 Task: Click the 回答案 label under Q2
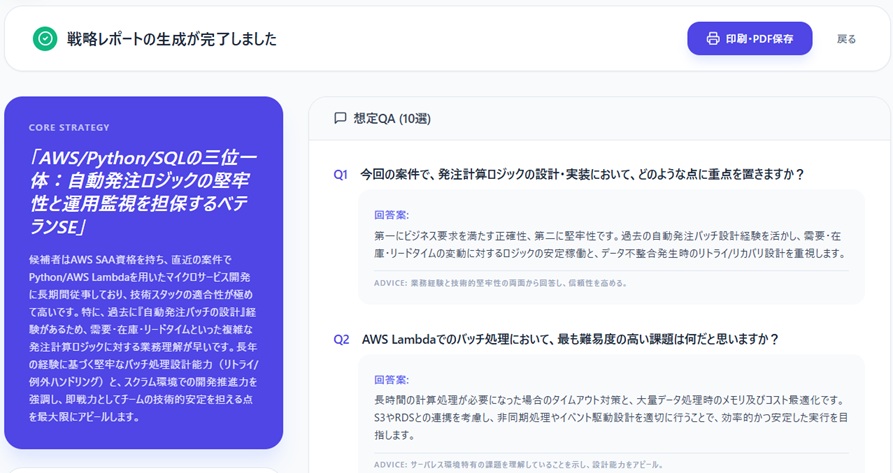pyautogui.click(x=391, y=380)
